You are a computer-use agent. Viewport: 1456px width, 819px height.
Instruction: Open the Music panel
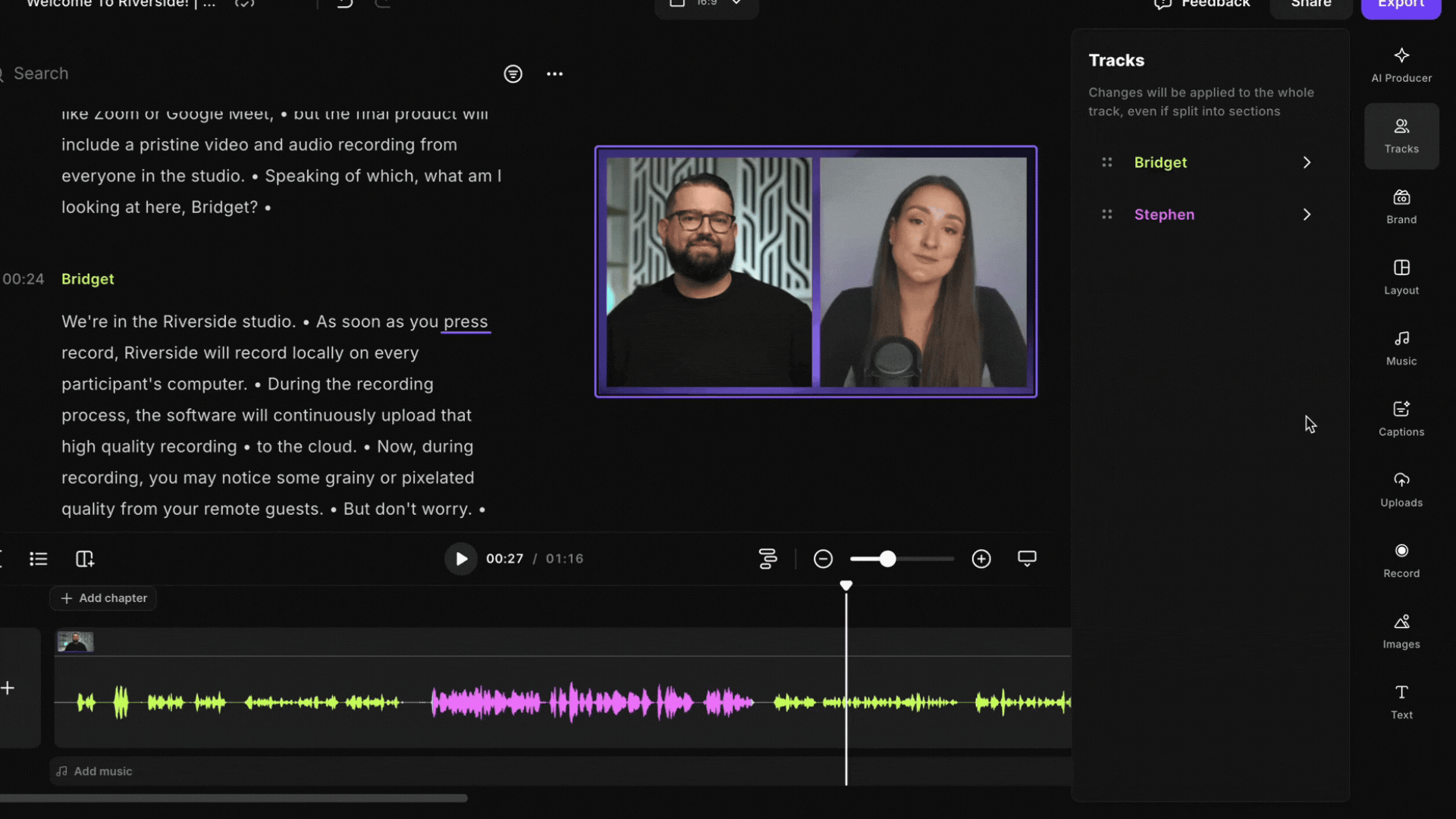1401,347
